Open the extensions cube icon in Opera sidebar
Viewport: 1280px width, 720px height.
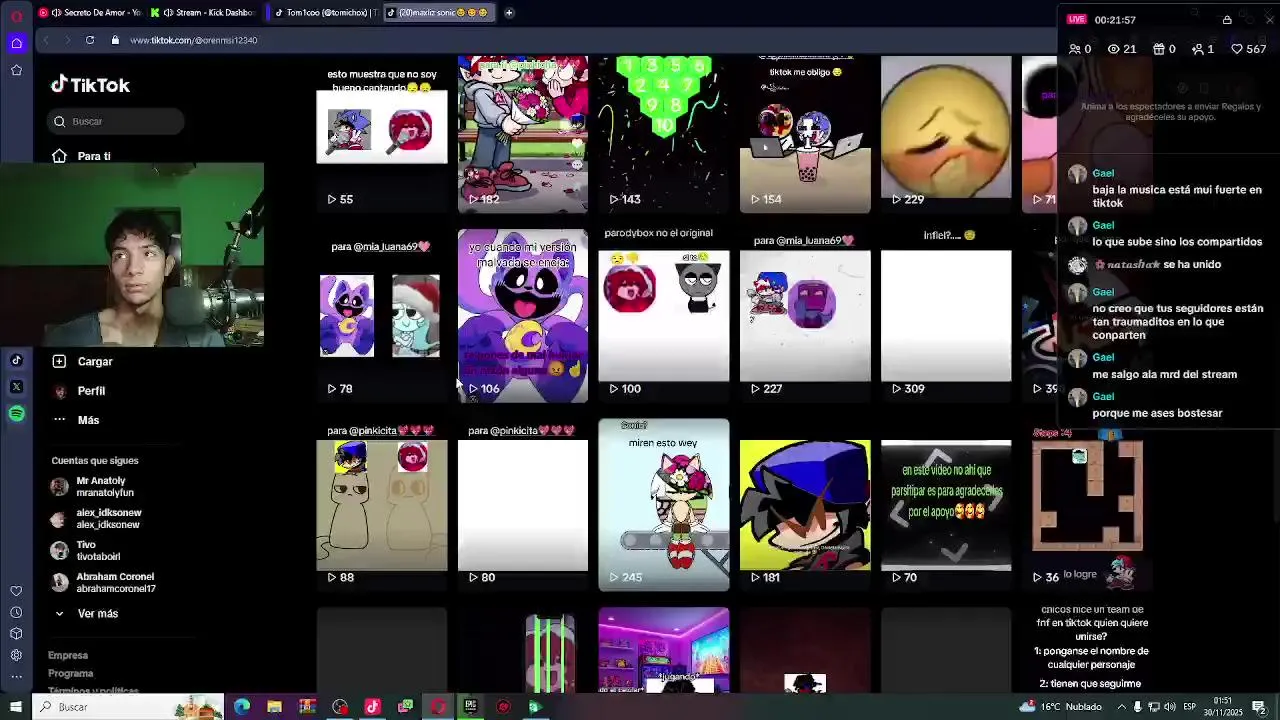pos(16,633)
